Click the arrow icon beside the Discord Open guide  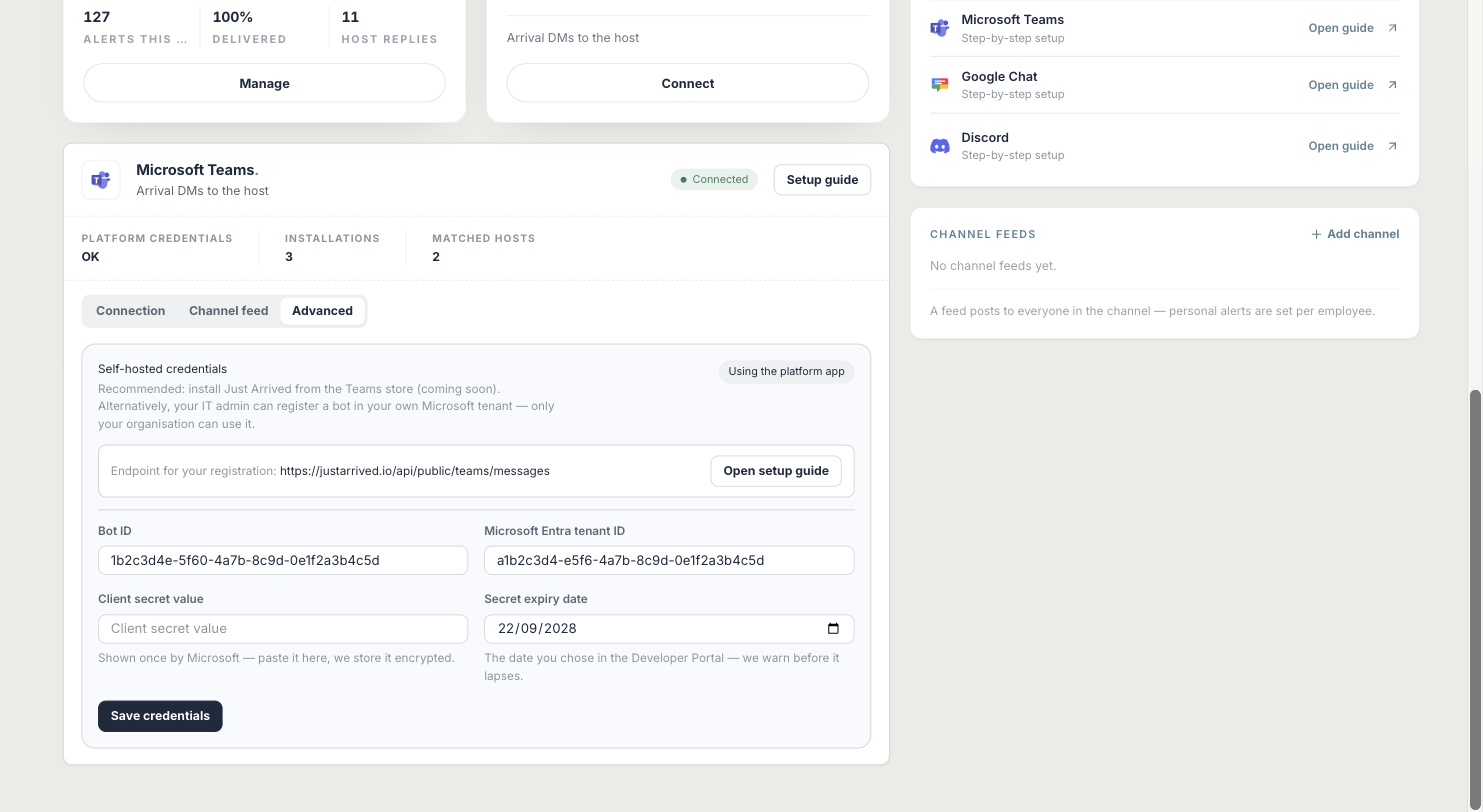(1392, 146)
